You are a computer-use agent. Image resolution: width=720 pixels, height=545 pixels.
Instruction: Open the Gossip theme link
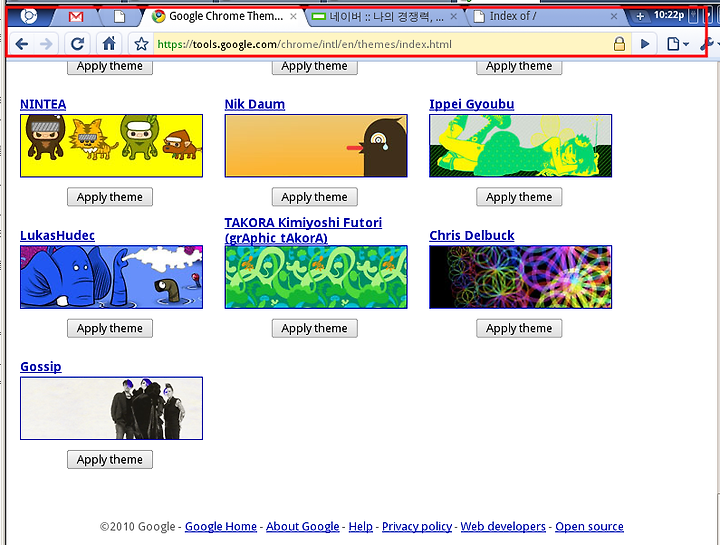coord(41,367)
